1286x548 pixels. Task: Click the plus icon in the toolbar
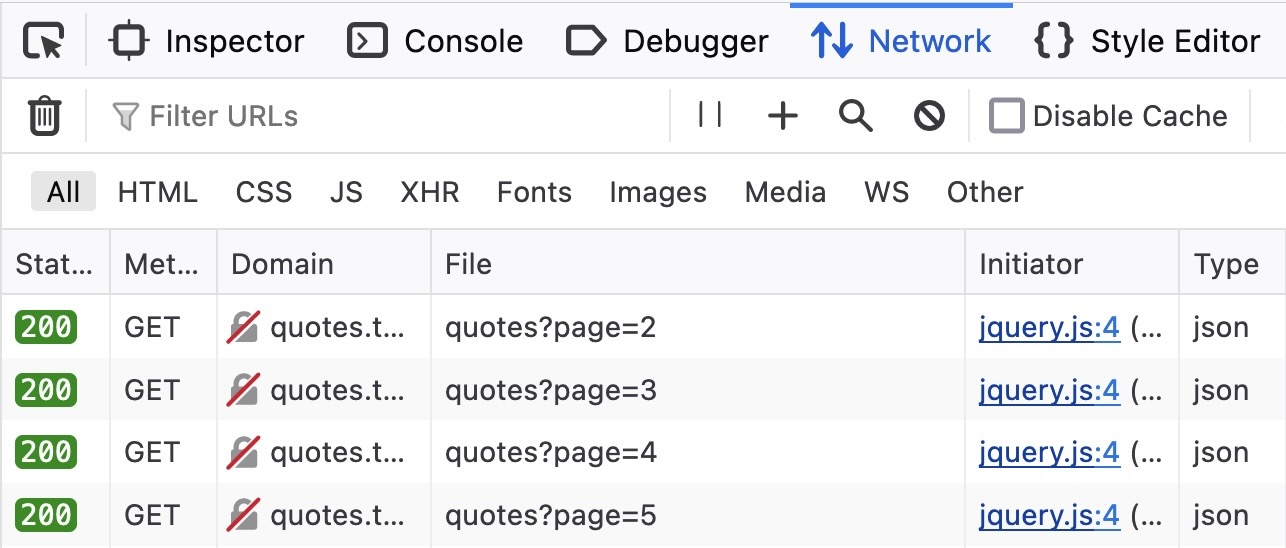(782, 116)
